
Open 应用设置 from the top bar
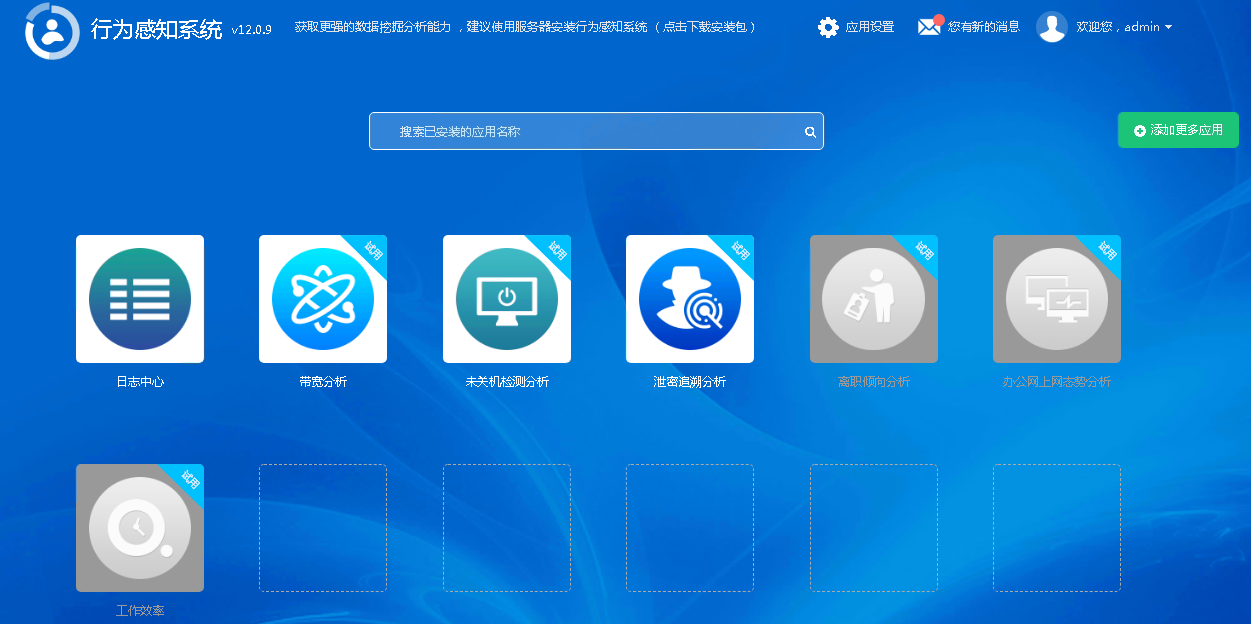click(869, 27)
